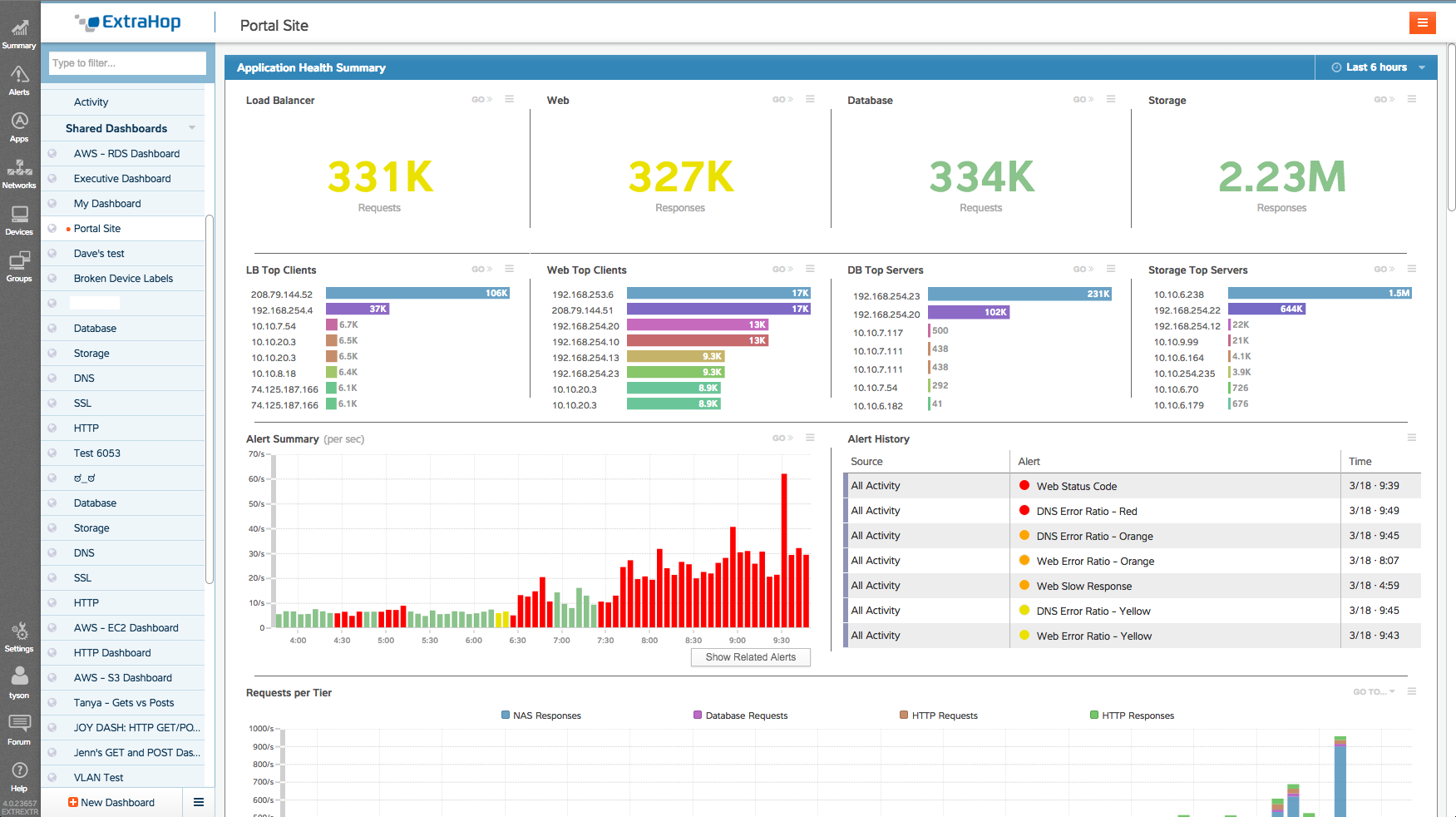Open Storage widget menu icon
The width and height of the screenshot is (1456, 817).
click(x=1412, y=99)
